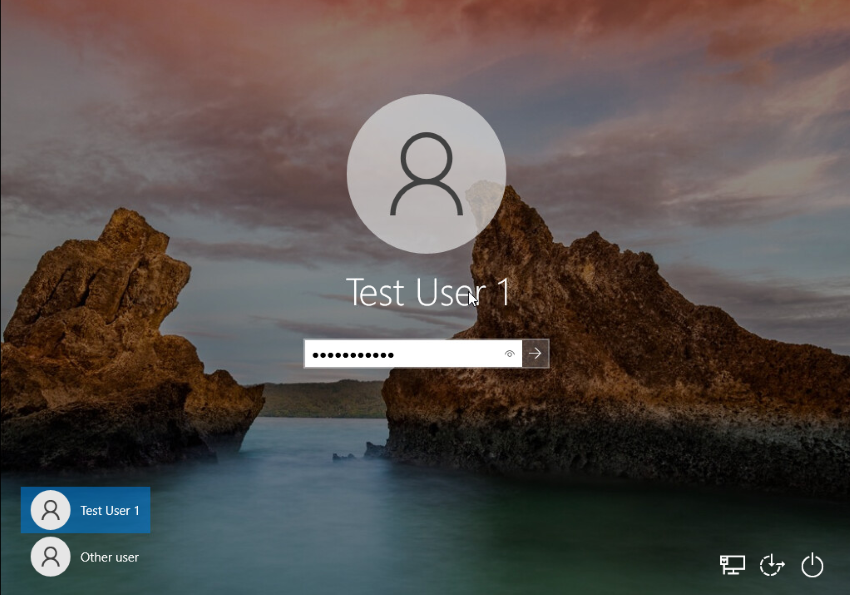This screenshot has width=850, height=595.
Task: Open power options for shutdown
Action: pyautogui.click(x=812, y=565)
